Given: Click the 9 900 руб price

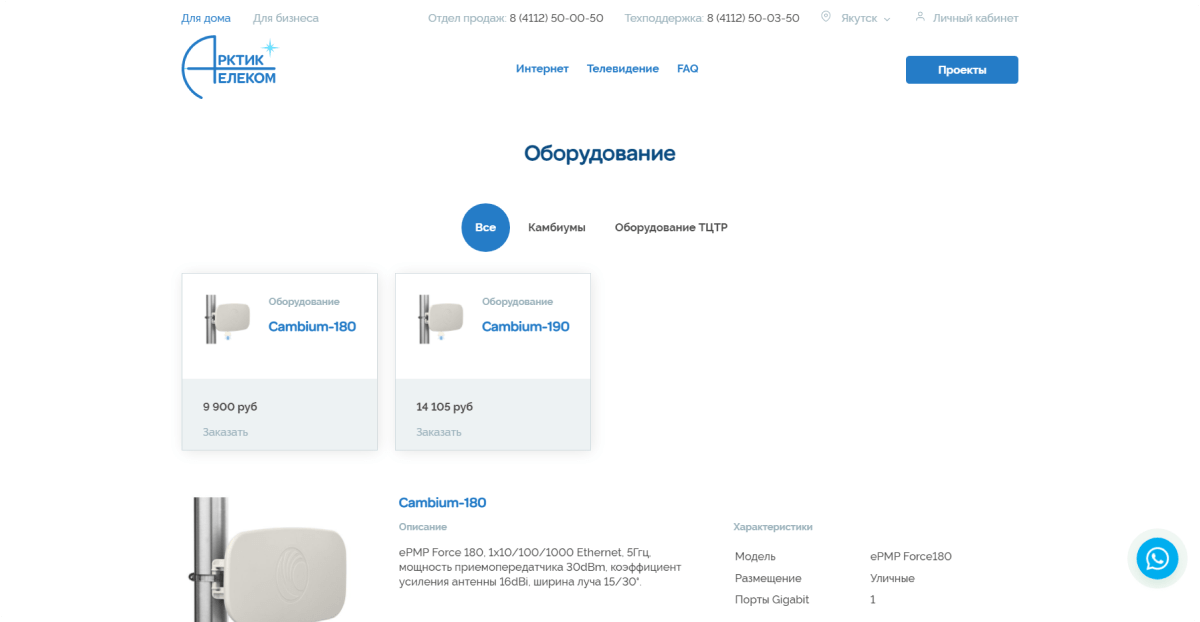Looking at the screenshot, I should tap(230, 407).
